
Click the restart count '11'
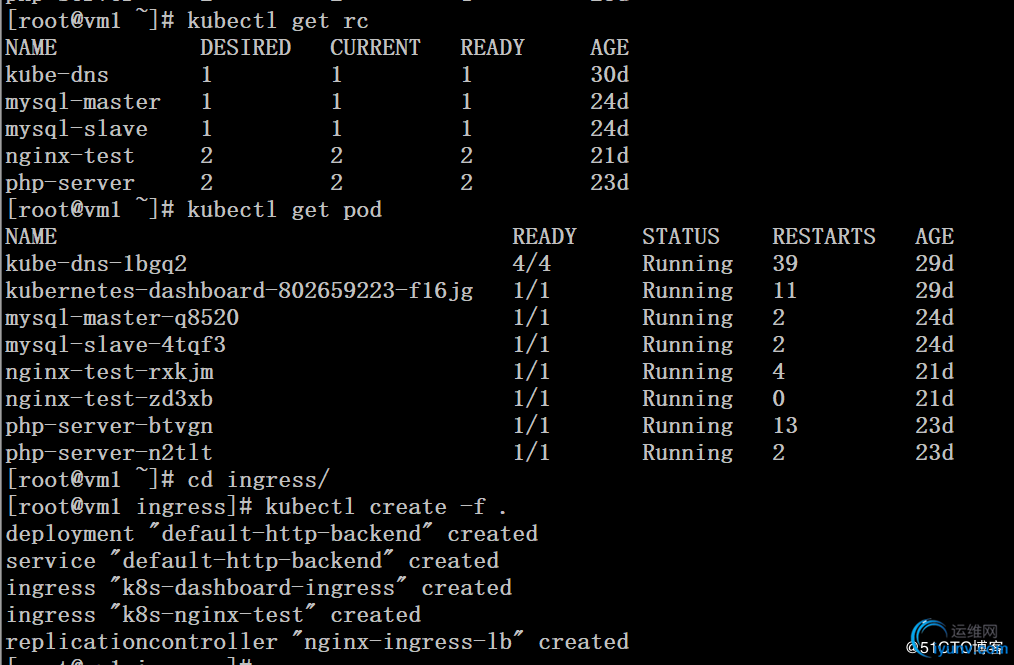[785, 291]
